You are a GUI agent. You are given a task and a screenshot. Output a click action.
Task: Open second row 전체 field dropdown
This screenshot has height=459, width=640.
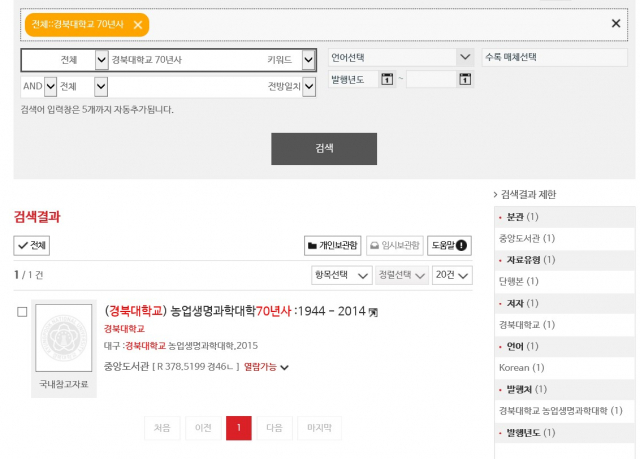pyautogui.click(x=101, y=86)
